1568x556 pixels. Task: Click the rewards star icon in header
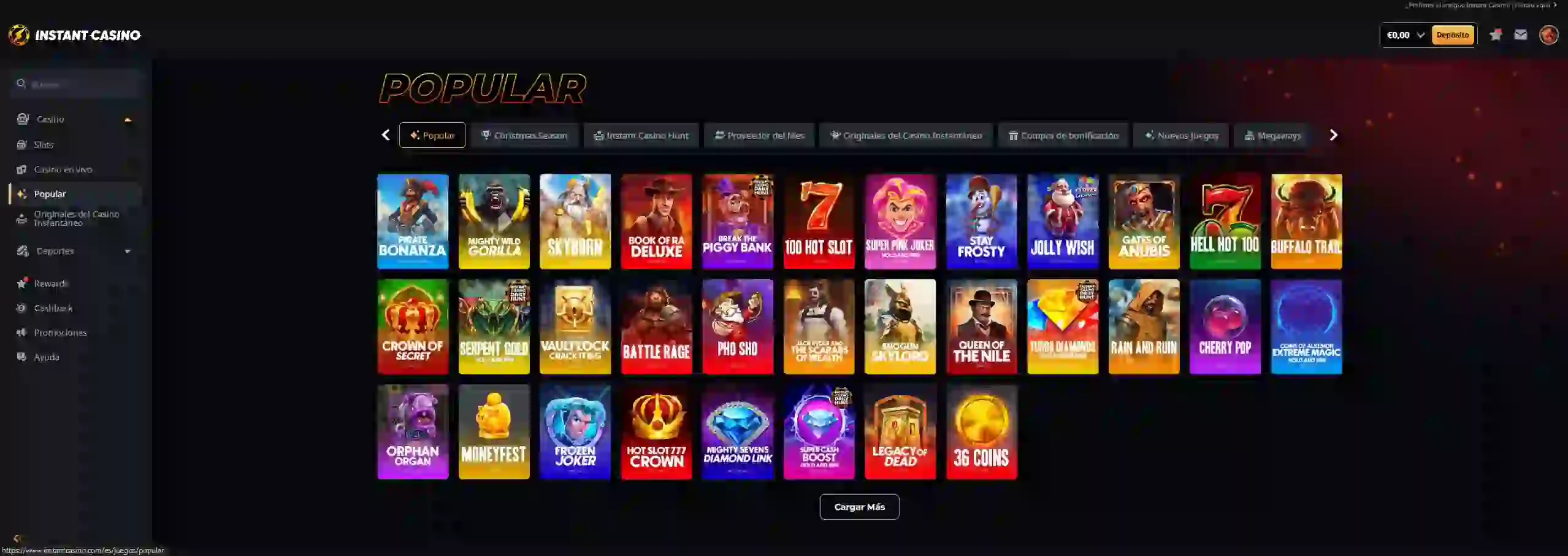point(1496,35)
